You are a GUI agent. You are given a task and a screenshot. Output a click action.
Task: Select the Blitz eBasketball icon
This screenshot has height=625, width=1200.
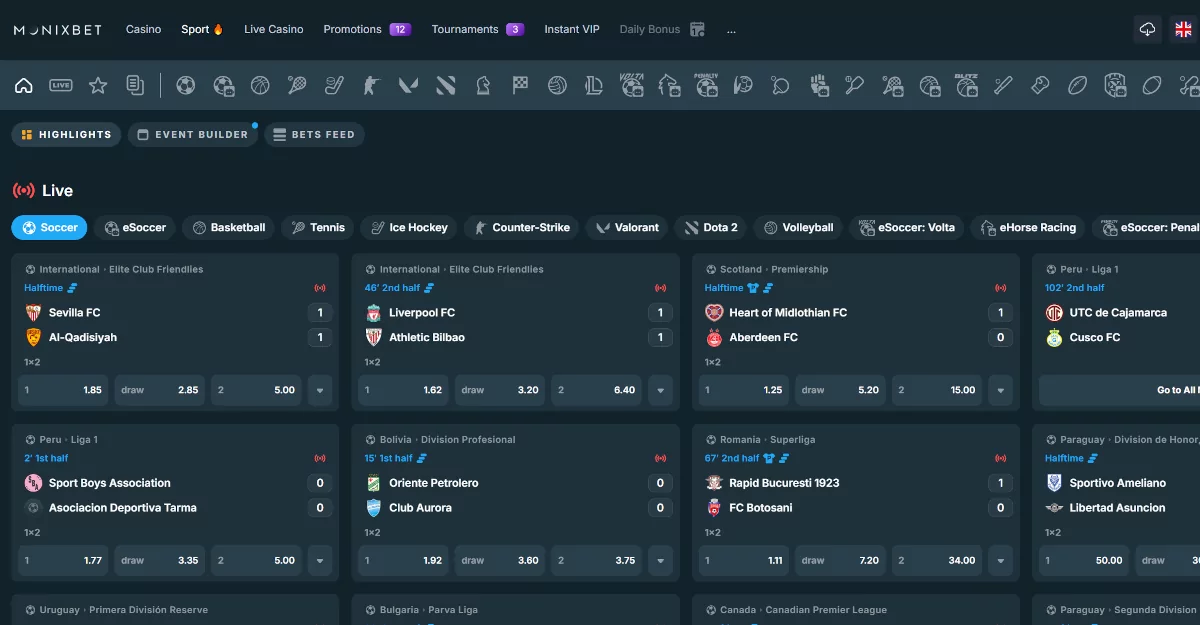966,85
